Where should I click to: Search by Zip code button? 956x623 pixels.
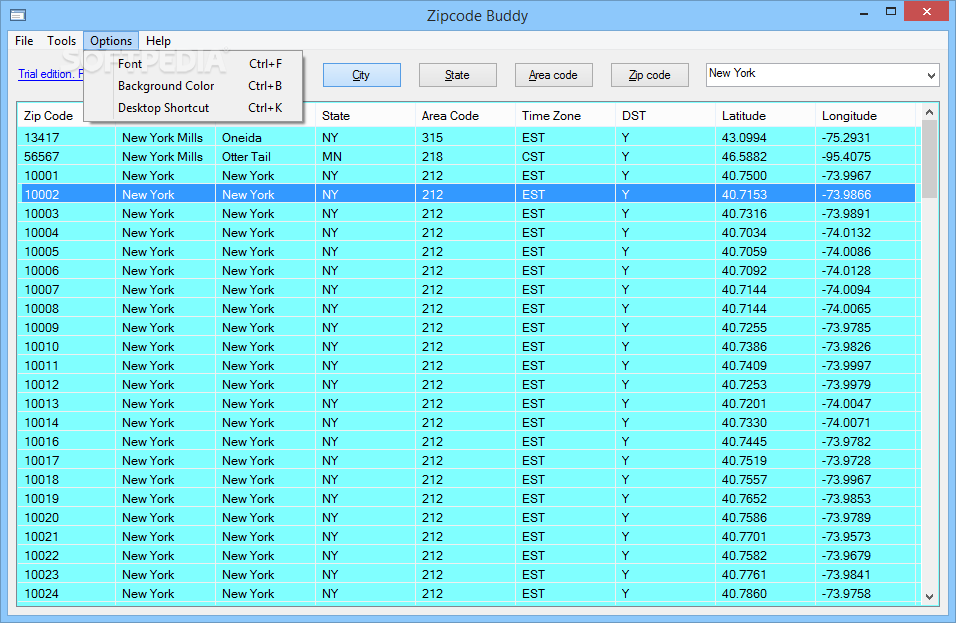click(649, 75)
